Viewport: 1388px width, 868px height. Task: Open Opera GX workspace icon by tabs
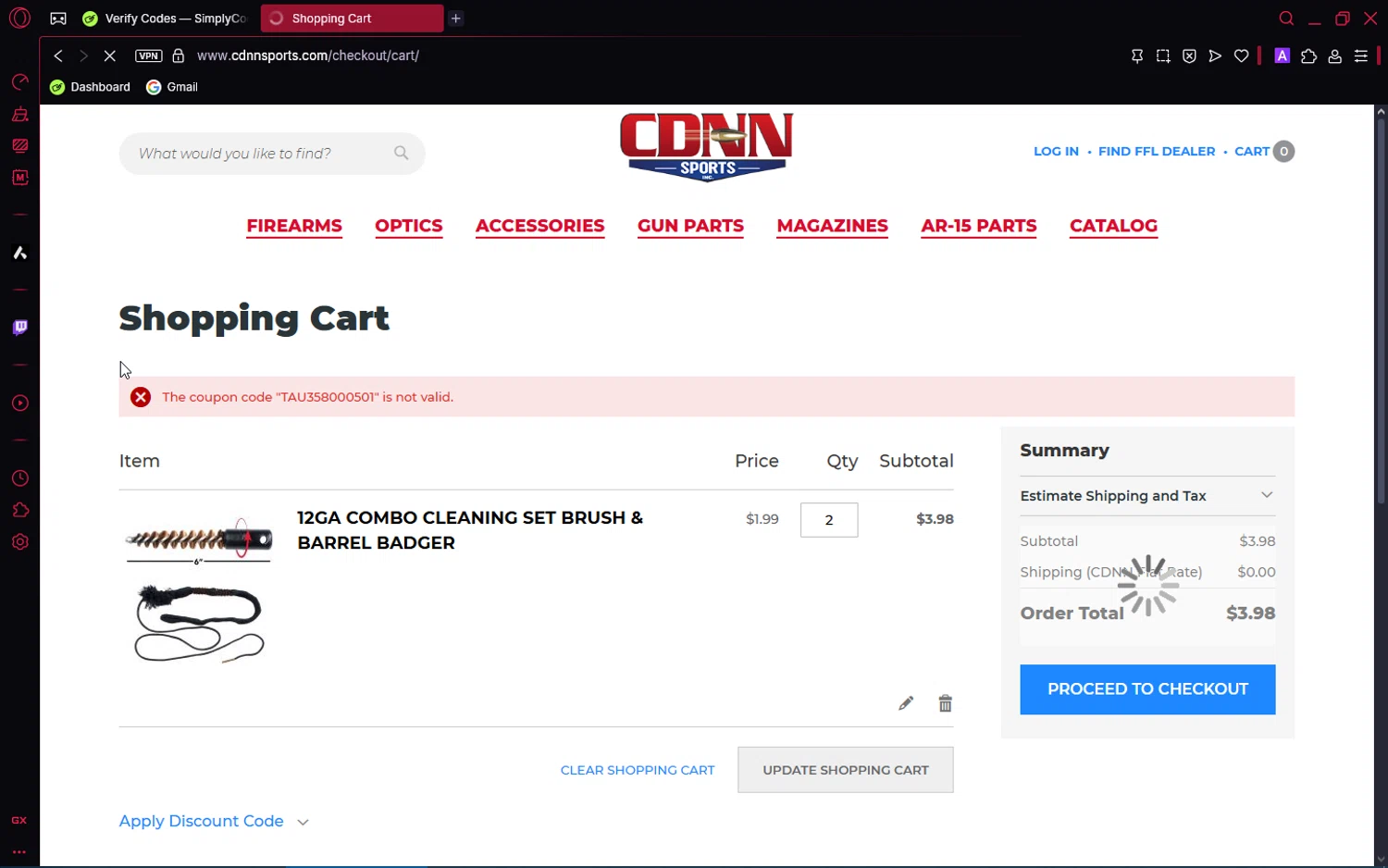[58, 19]
